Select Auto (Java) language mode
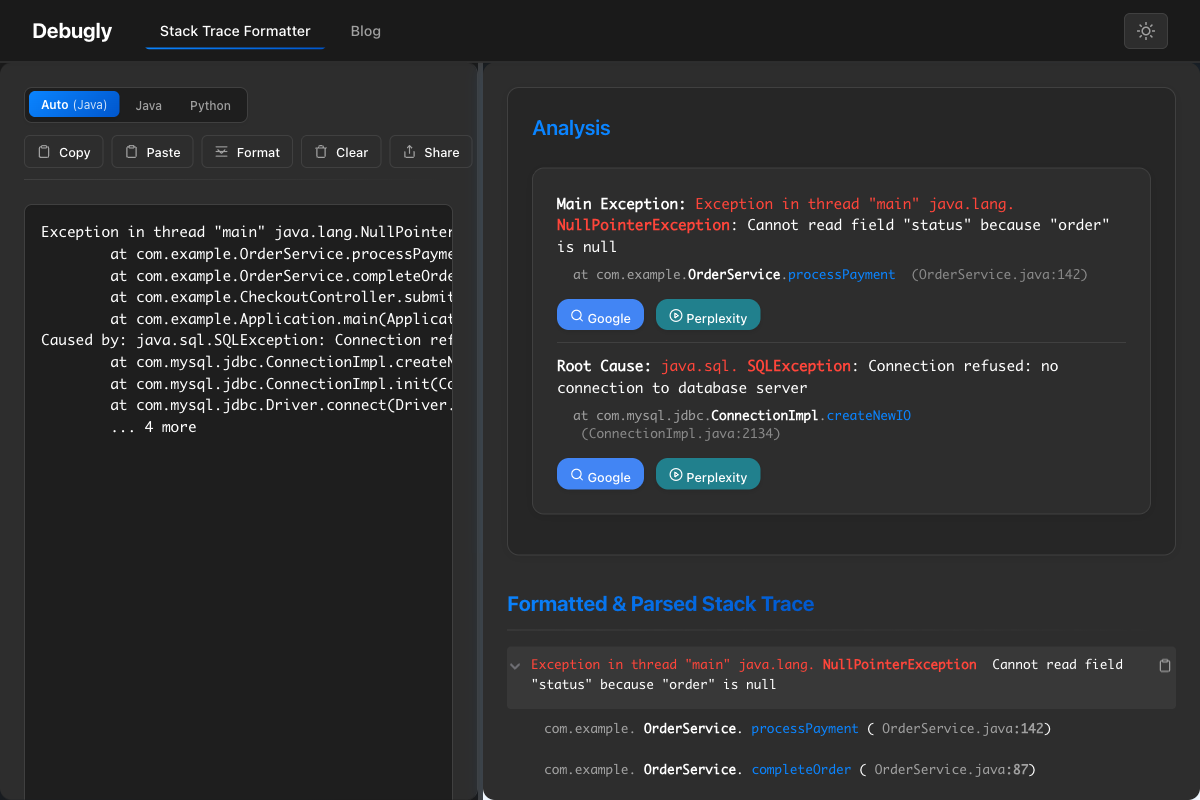This screenshot has width=1200, height=800. coord(74,105)
